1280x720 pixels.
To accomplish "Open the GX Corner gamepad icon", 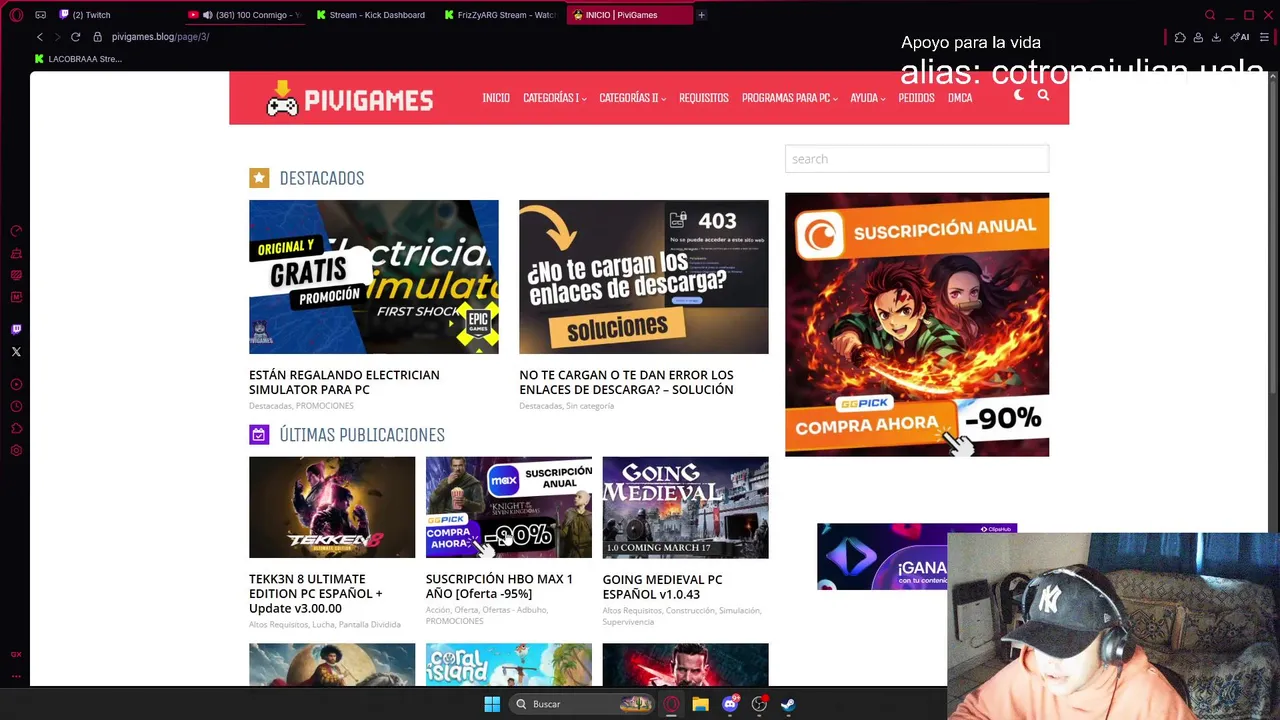I will (40, 15).
